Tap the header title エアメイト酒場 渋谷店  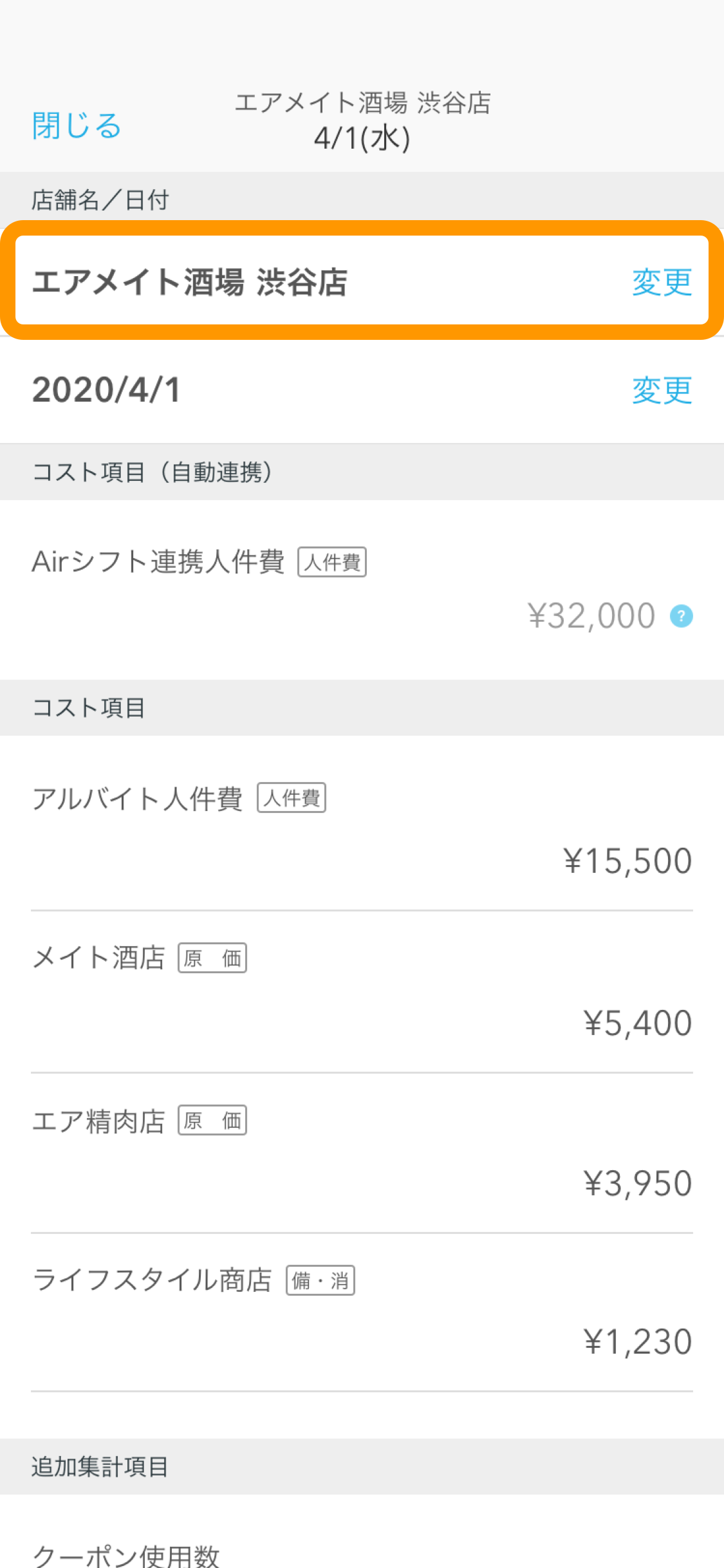click(x=363, y=102)
